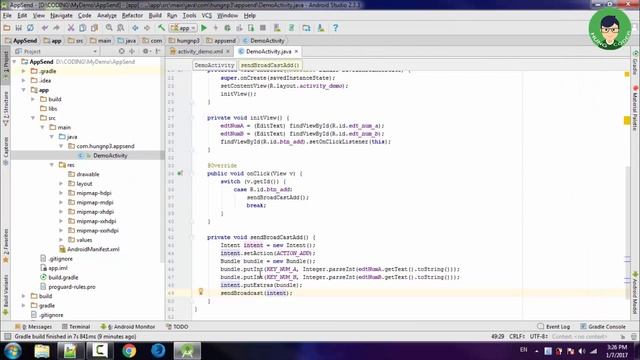The width and height of the screenshot is (640, 360).
Task: Open the app run configuration dropdown
Action: (x=184, y=28)
